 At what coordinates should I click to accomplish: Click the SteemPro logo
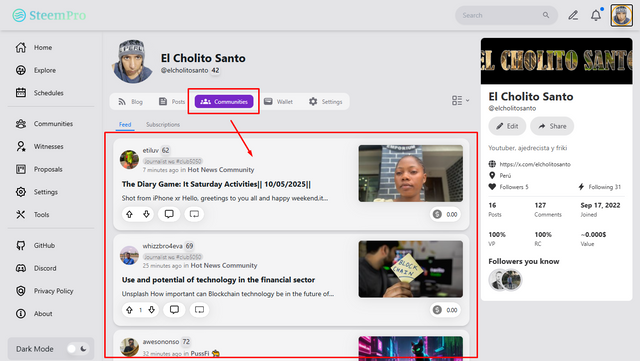[x=49, y=16]
